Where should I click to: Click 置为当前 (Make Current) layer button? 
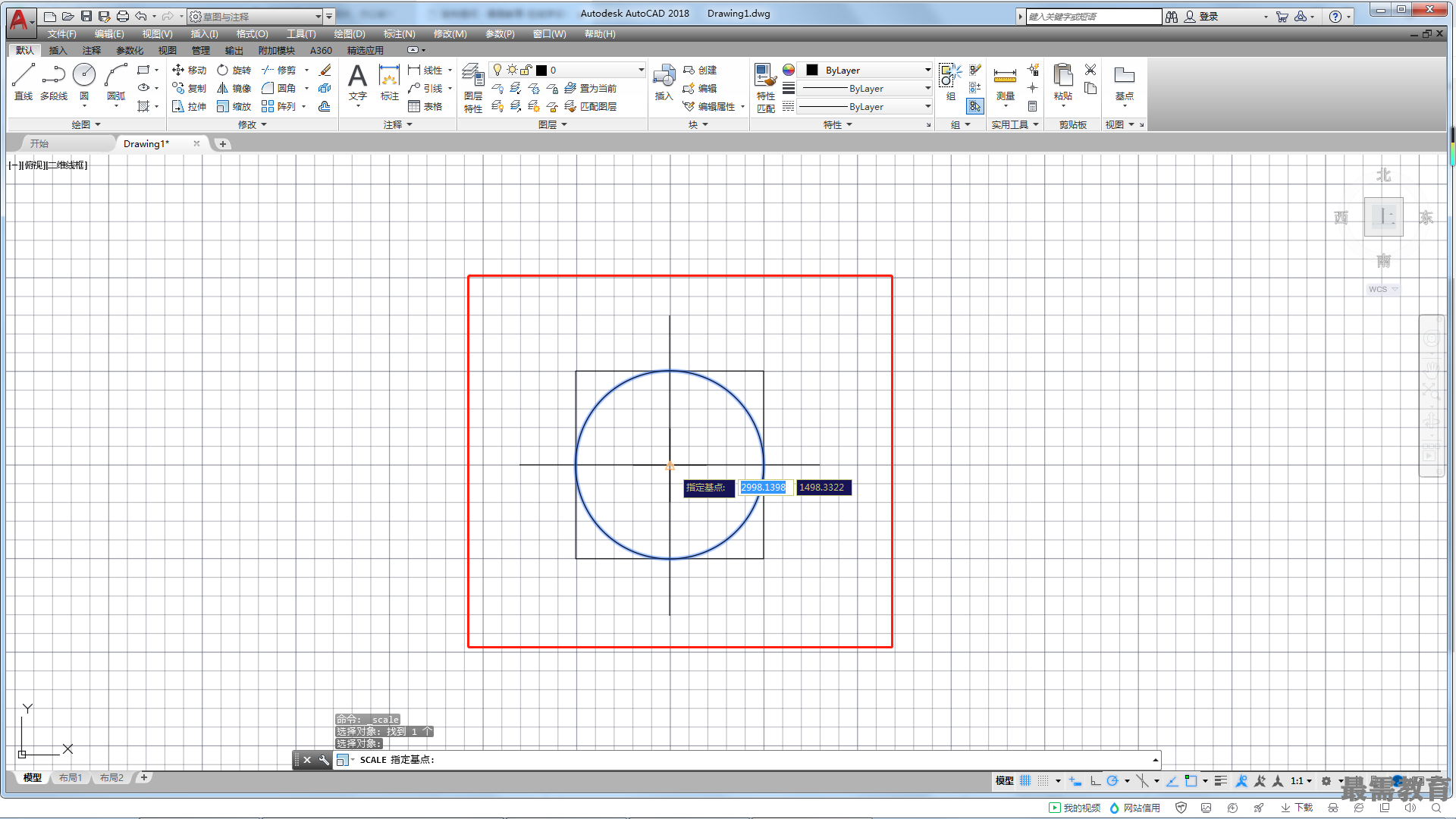coord(590,88)
